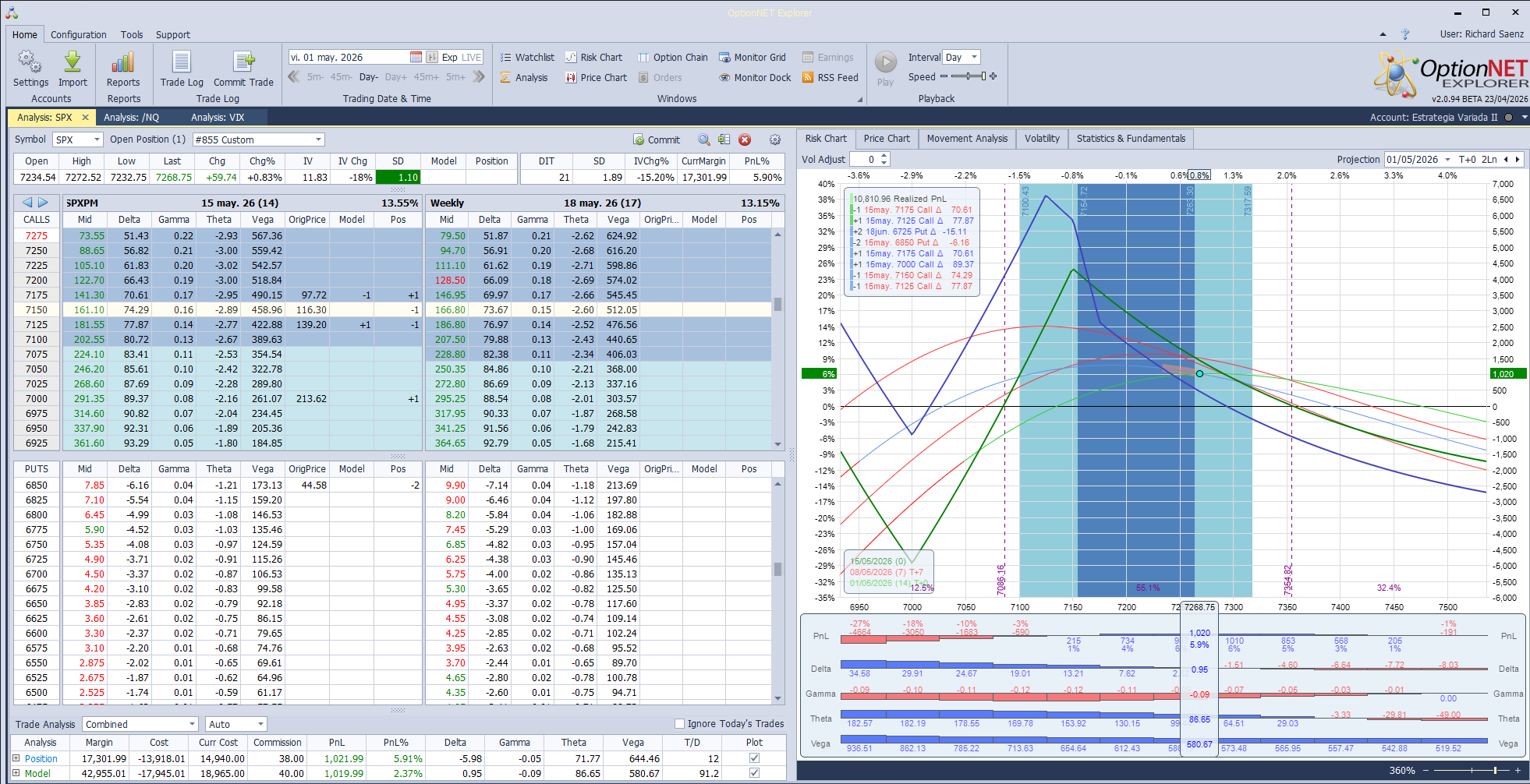Open the Option Chain window
Screen dimensions: 1530x784
click(x=672, y=57)
